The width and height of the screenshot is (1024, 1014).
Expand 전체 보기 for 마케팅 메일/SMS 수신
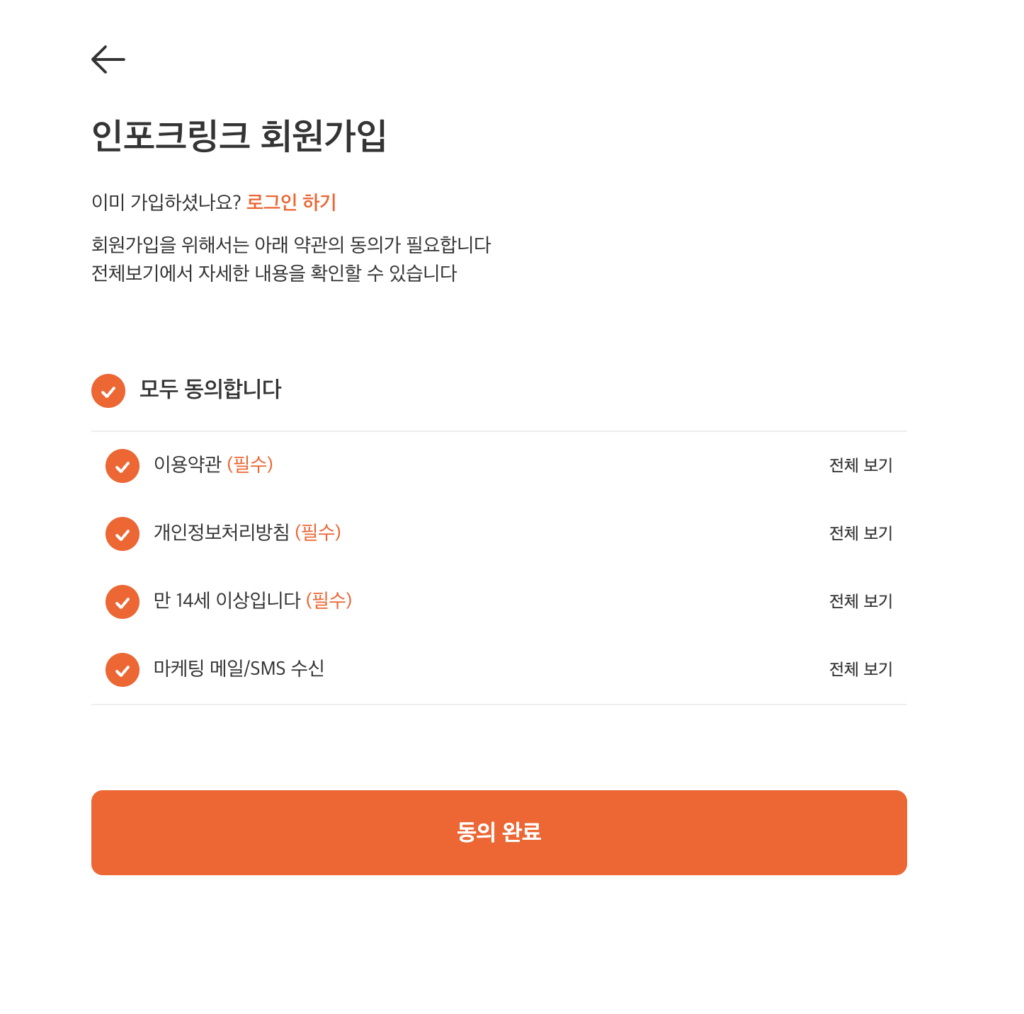861,669
